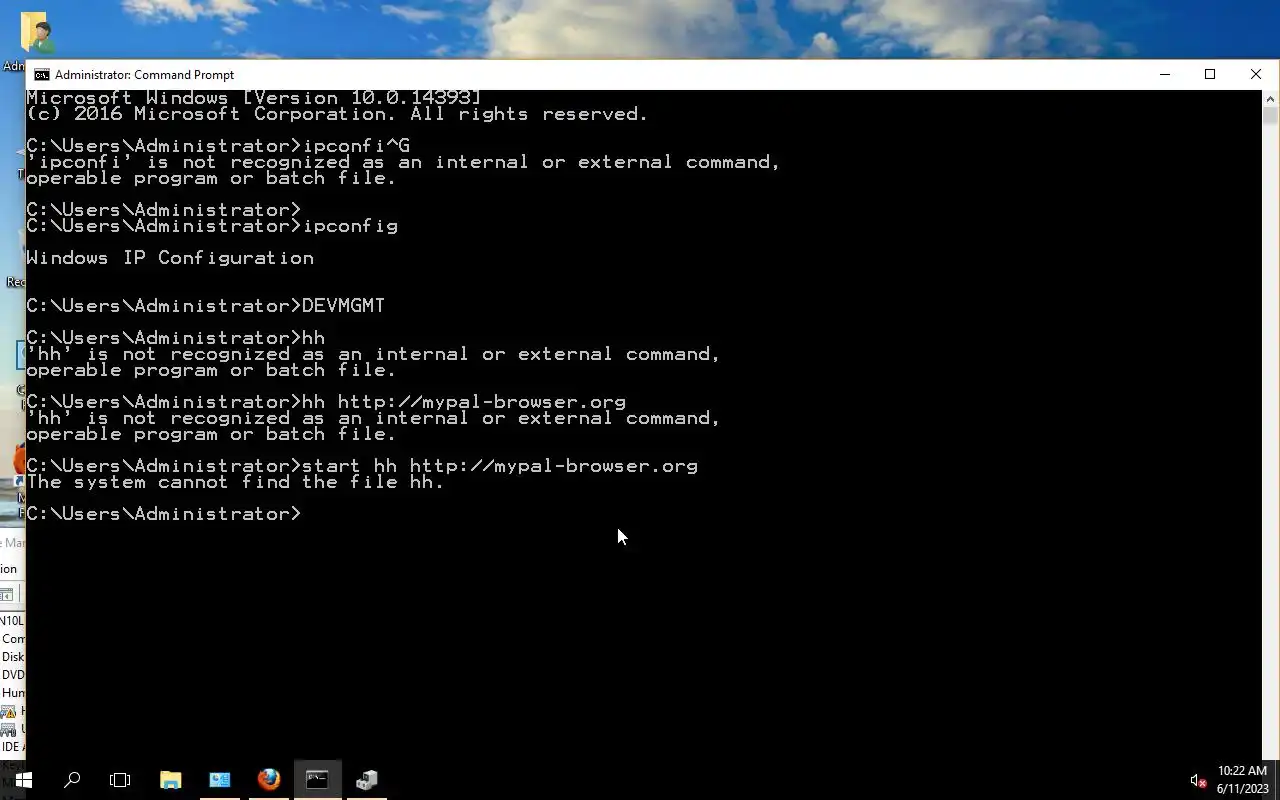Click 'The system cannot find the file hh.'

235,482
